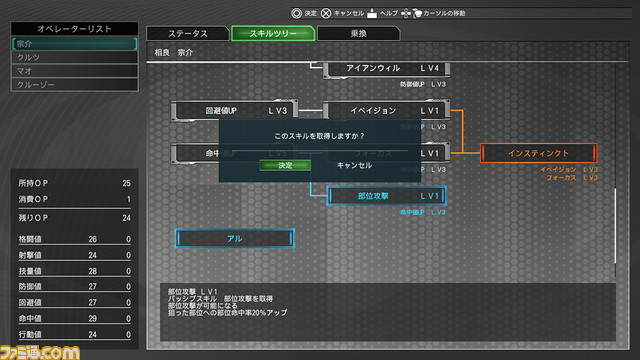Viewport: 640px width, 360px height.
Task: Open the 乗換 tab
Action: [x=358, y=33]
